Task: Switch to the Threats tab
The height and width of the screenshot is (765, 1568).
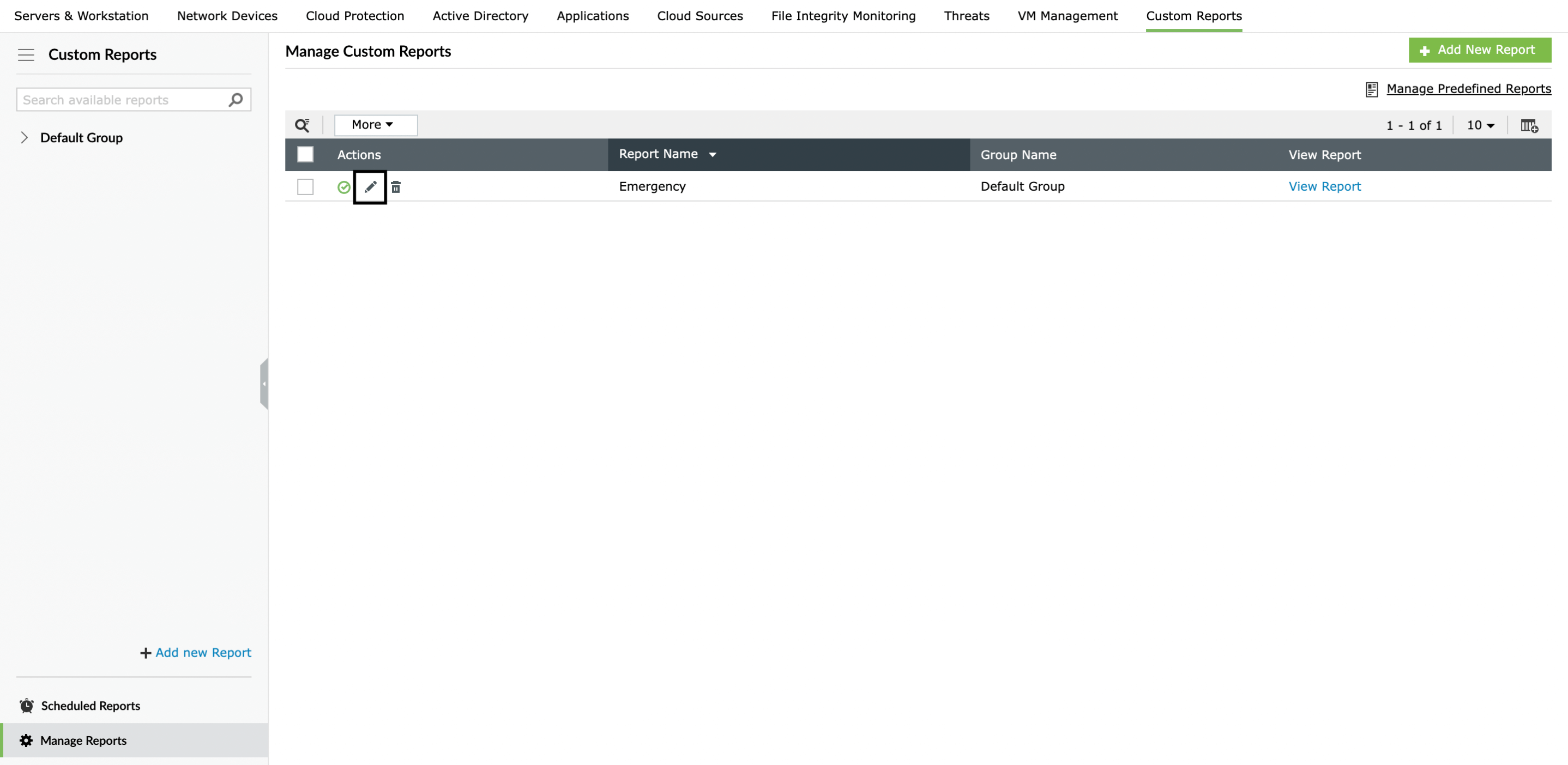Action: [966, 16]
